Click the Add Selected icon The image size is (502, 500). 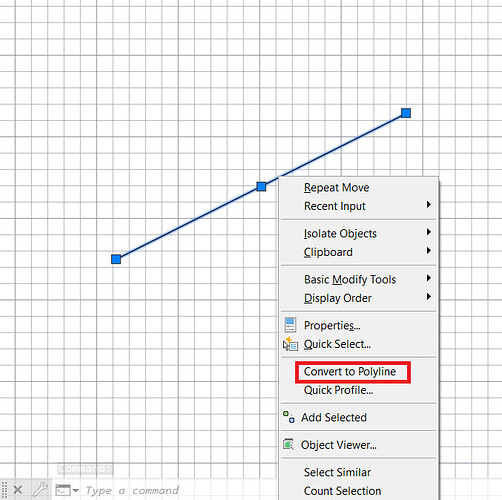[289, 417]
